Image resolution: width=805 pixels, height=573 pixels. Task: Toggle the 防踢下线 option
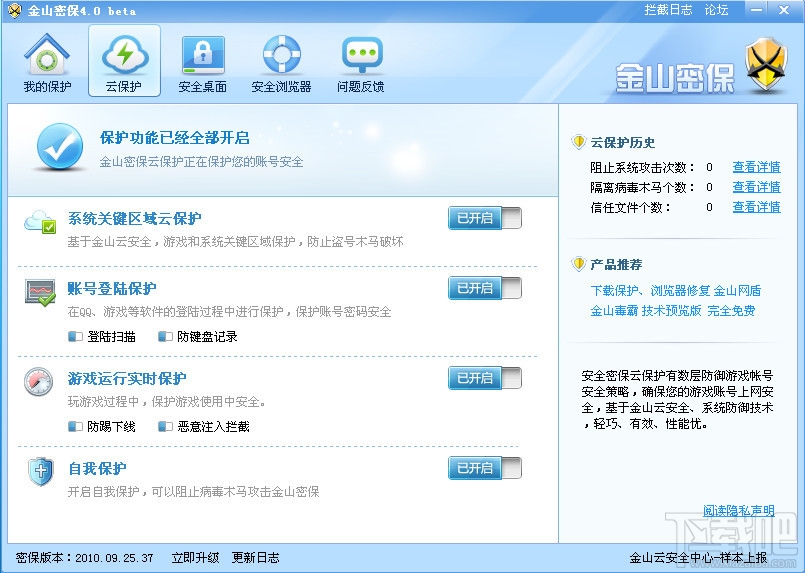pyautogui.click(x=75, y=427)
